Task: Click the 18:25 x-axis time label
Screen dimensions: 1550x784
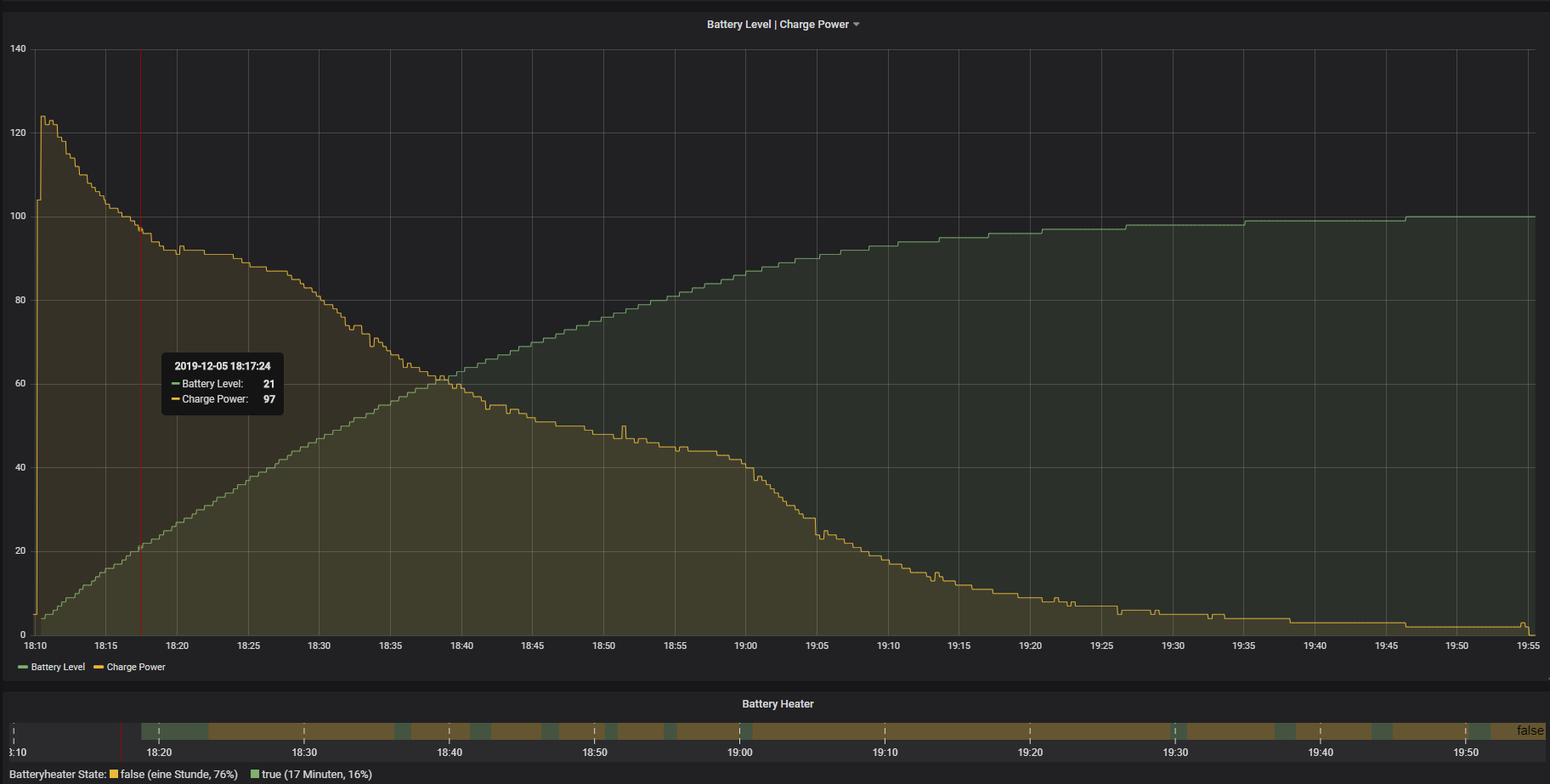Action: 248,646
